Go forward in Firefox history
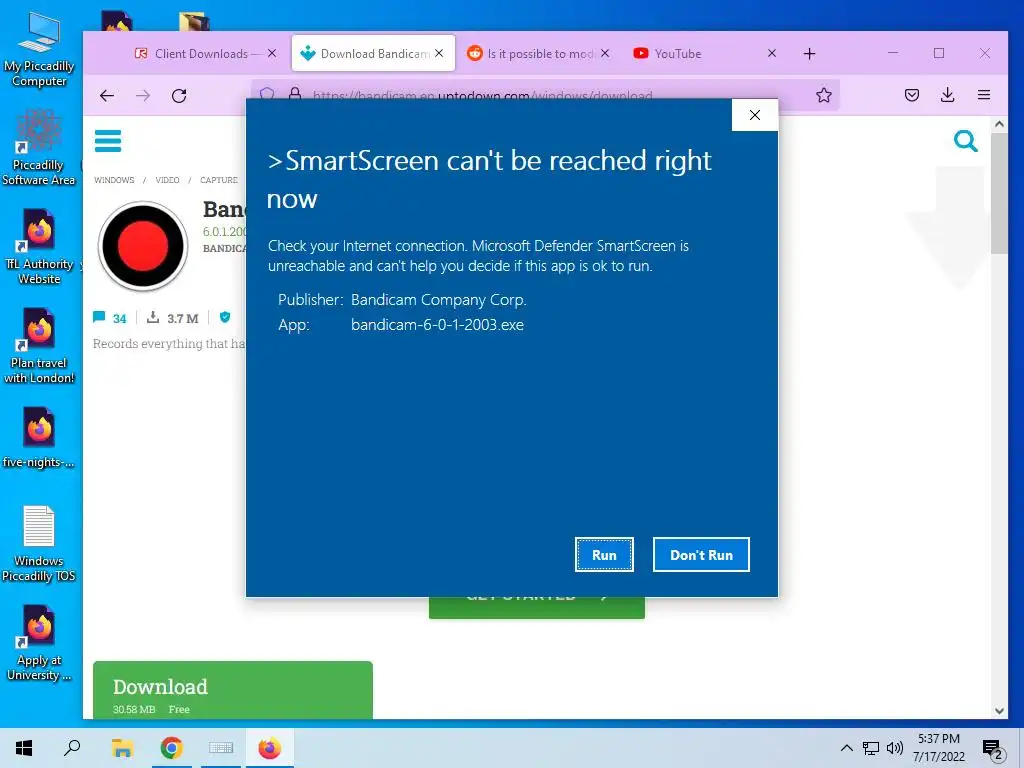 pyautogui.click(x=143, y=95)
